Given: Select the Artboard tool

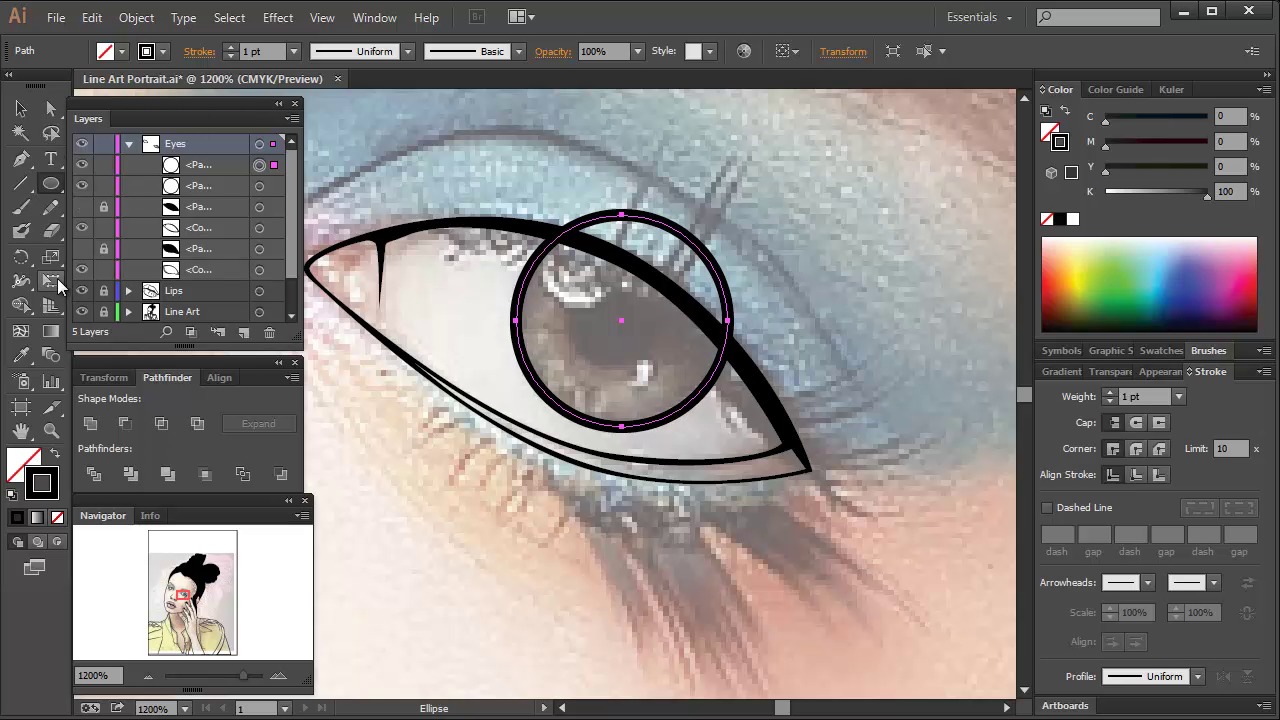Looking at the screenshot, I should (x=21, y=406).
